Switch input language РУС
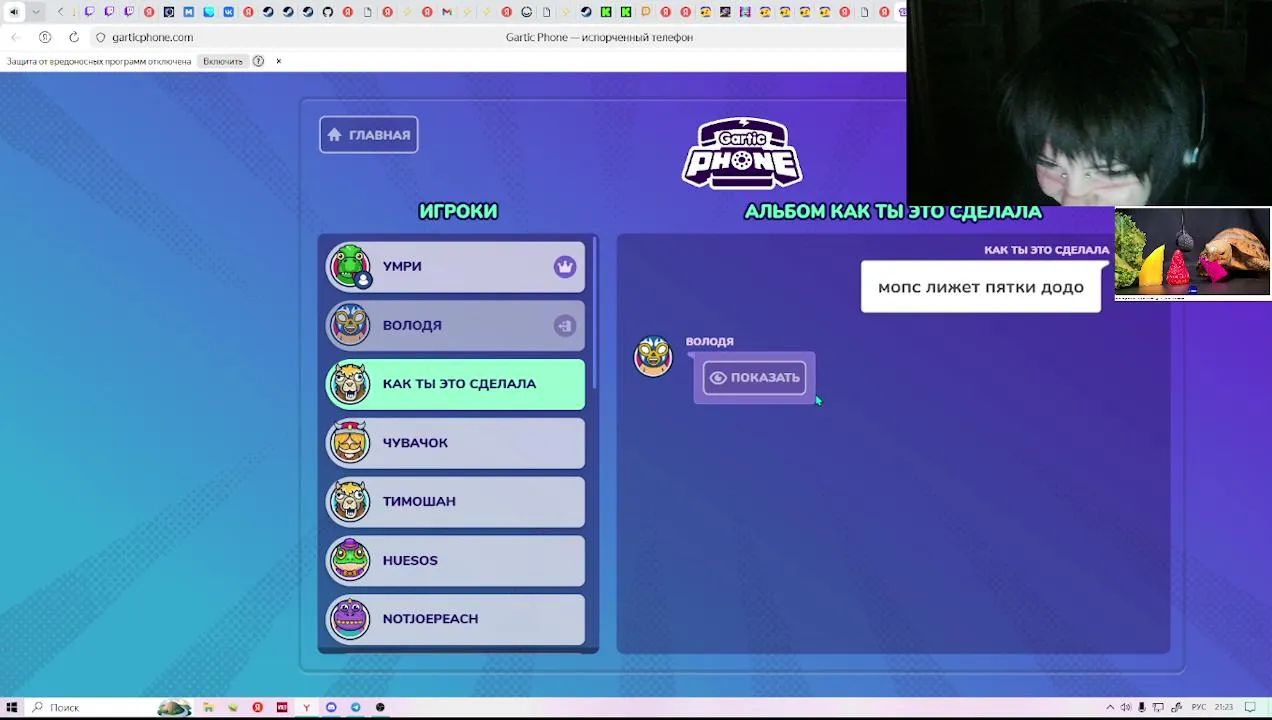This screenshot has width=1272, height=720. click(1199, 708)
